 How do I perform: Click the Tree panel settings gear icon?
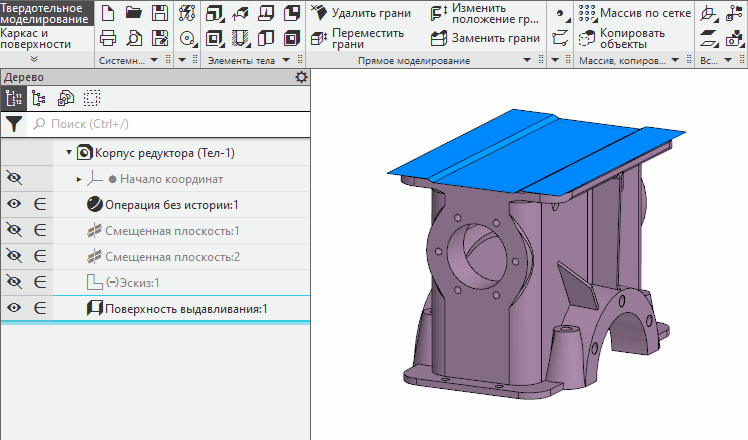point(302,77)
